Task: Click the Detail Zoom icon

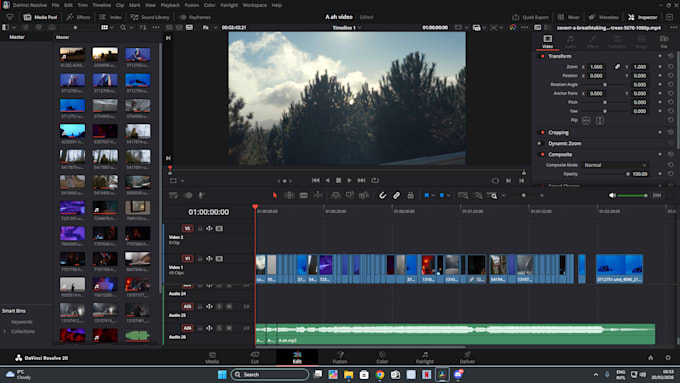Action: [x=478, y=196]
